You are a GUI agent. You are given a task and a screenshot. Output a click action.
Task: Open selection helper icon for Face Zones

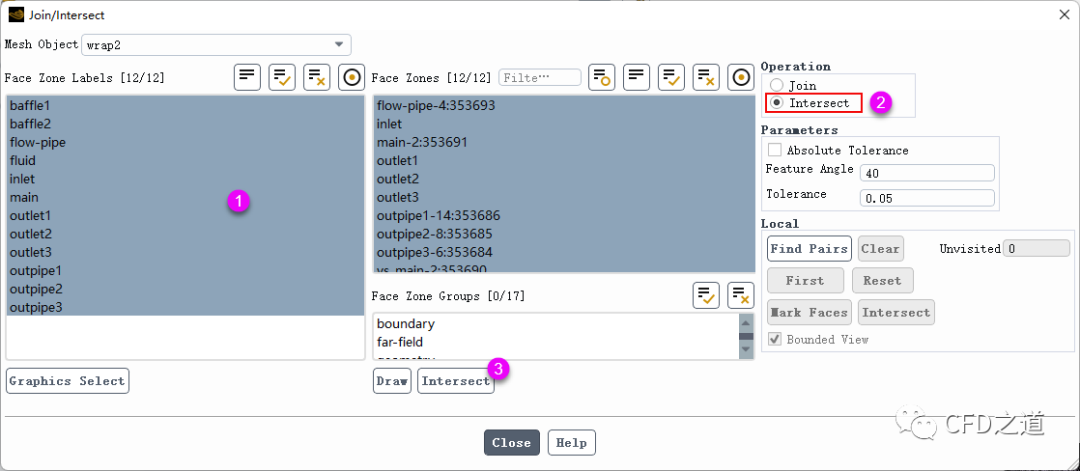pos(741,77)
